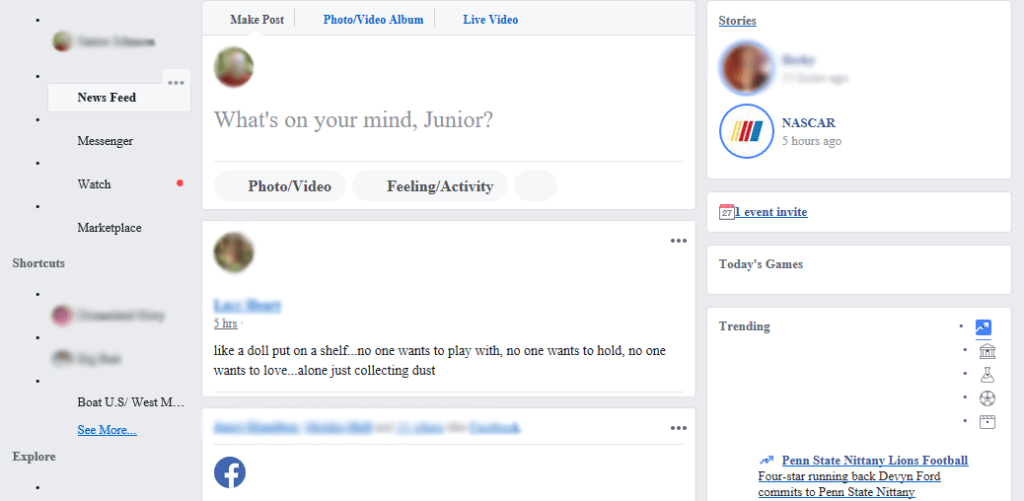Switch to the Live Video tab
Image resolution: width=1024 pixels, height=501 pixels.
490,19
